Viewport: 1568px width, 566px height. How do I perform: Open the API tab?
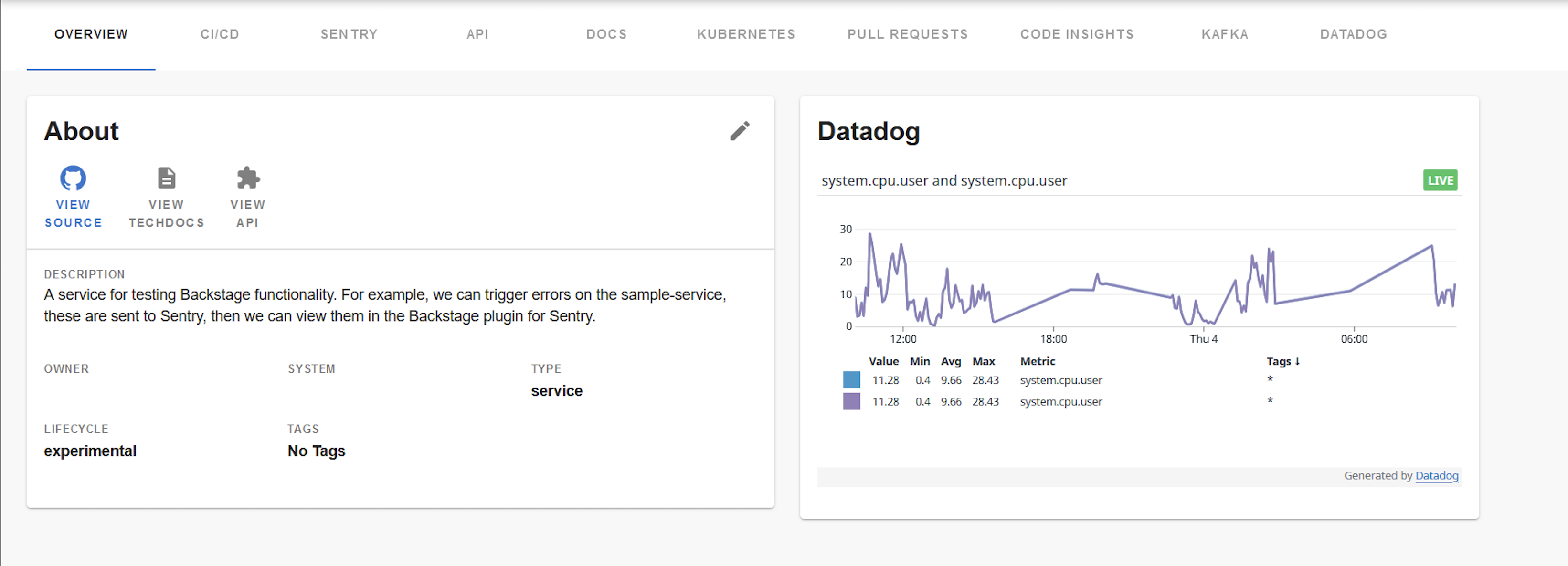pos(477,35)
